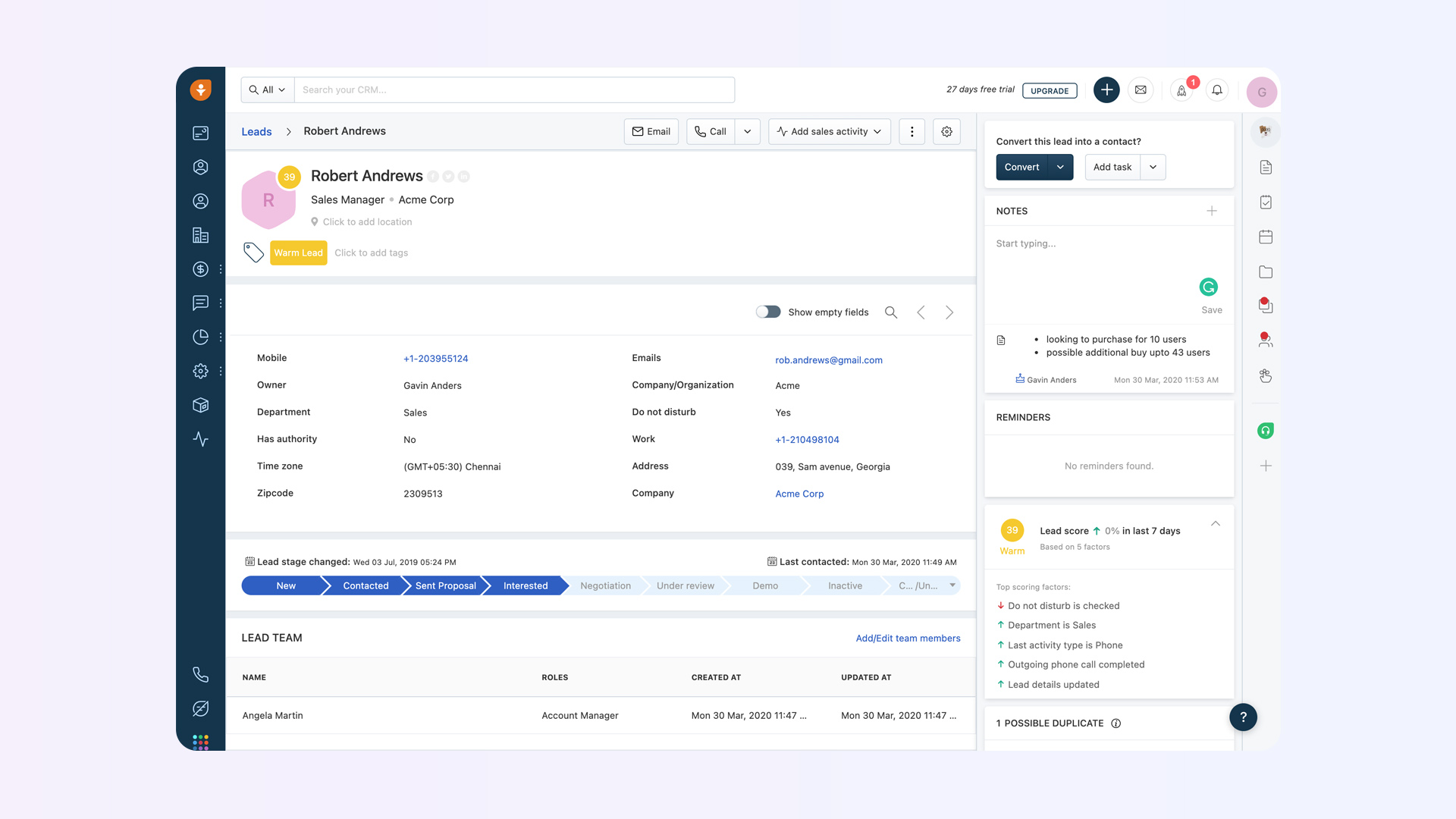Open the three-dot more actions menu

point(912,131)
